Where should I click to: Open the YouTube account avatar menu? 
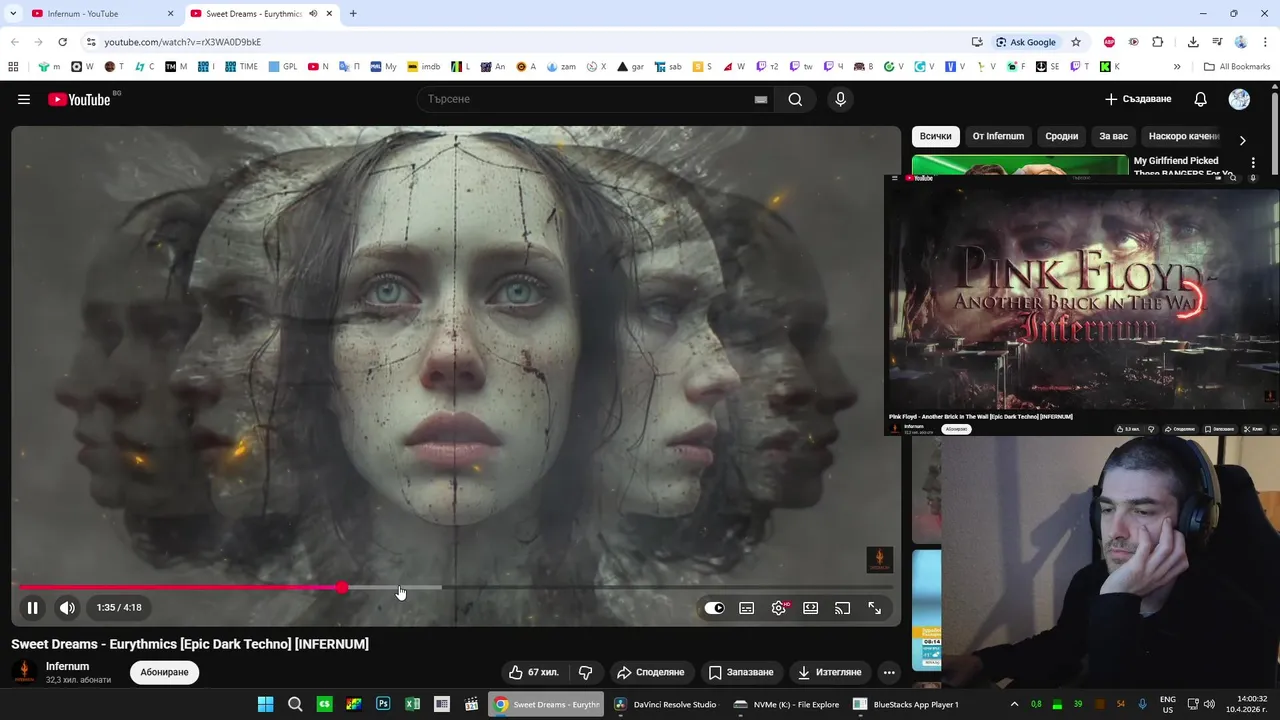(1239, 99)
